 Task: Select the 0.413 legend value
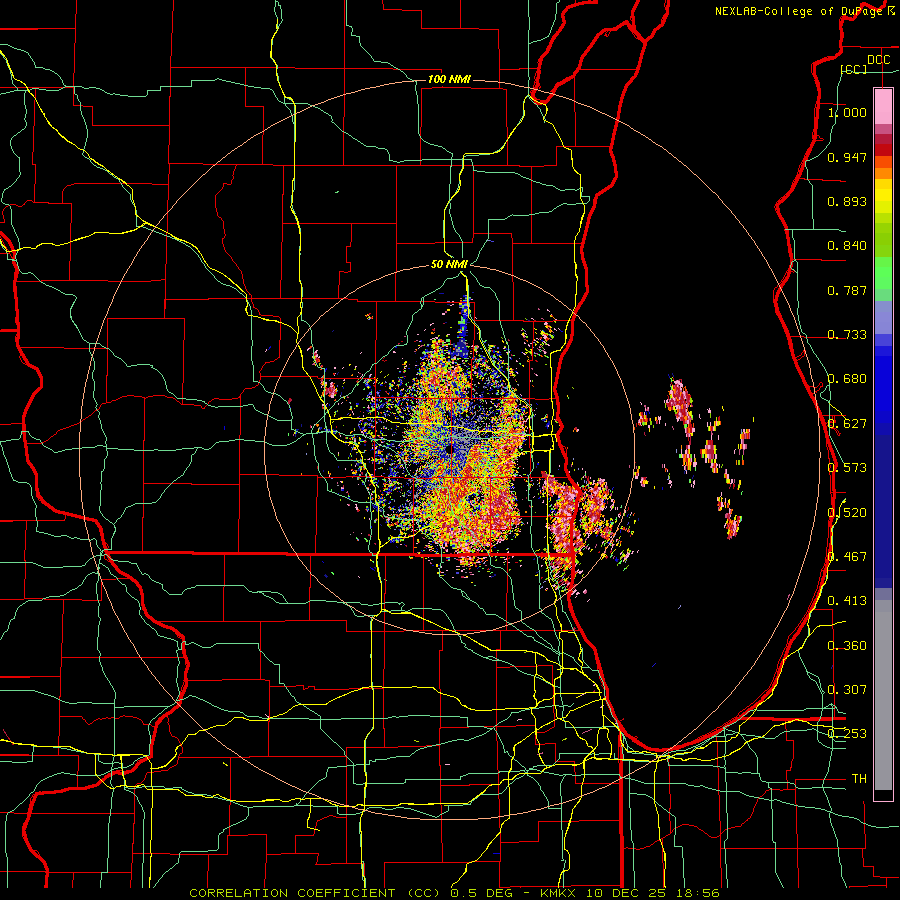847,601
